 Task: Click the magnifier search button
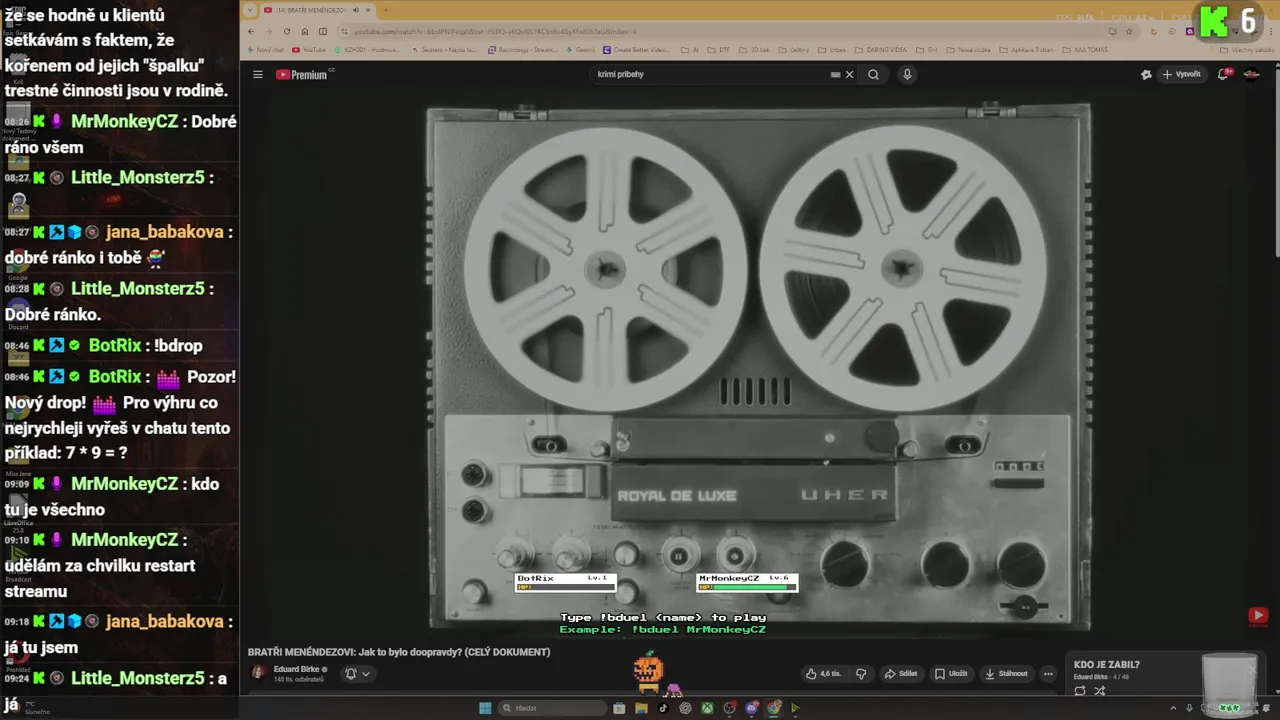tap(873, 75)
